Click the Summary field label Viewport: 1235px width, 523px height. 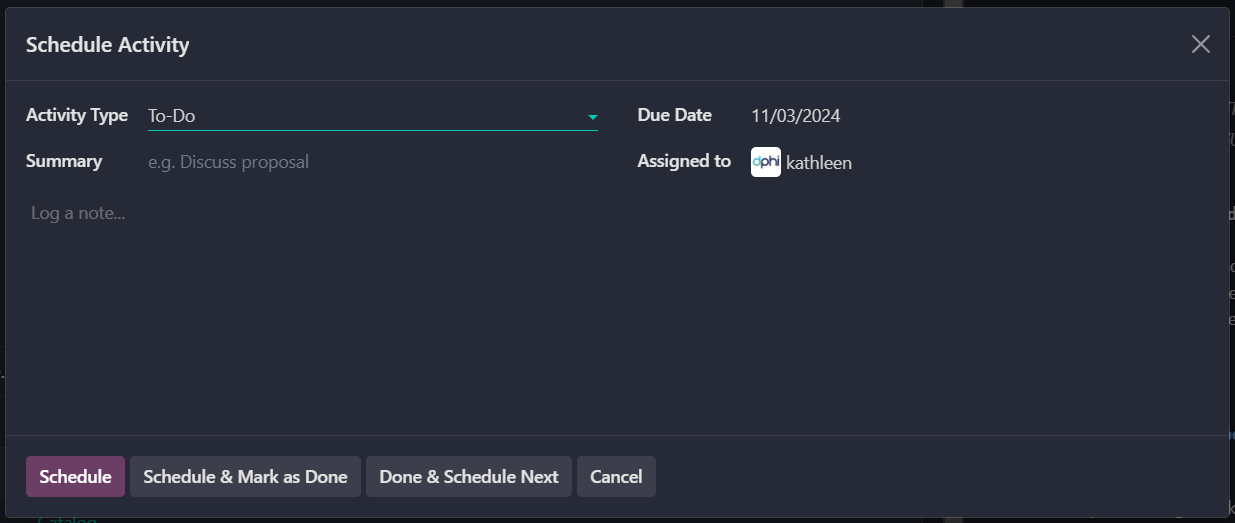[x=64, y=161]
